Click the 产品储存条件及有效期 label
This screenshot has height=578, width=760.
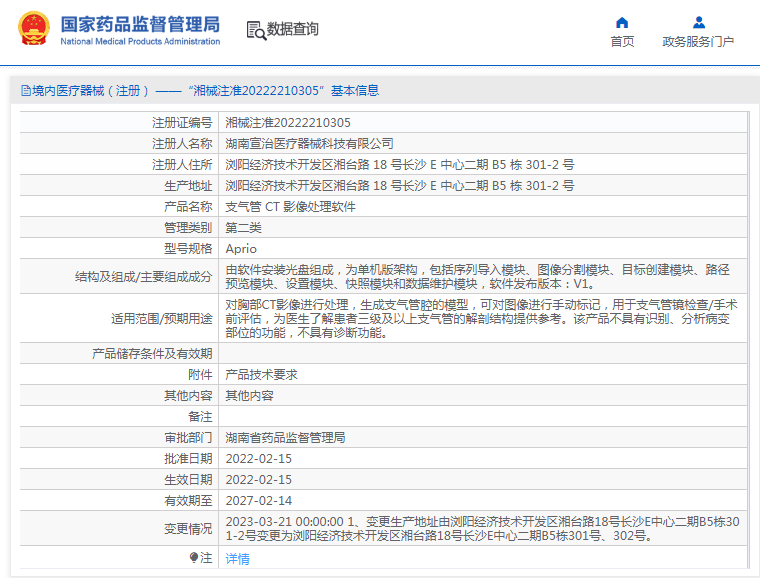coord(152,354)
